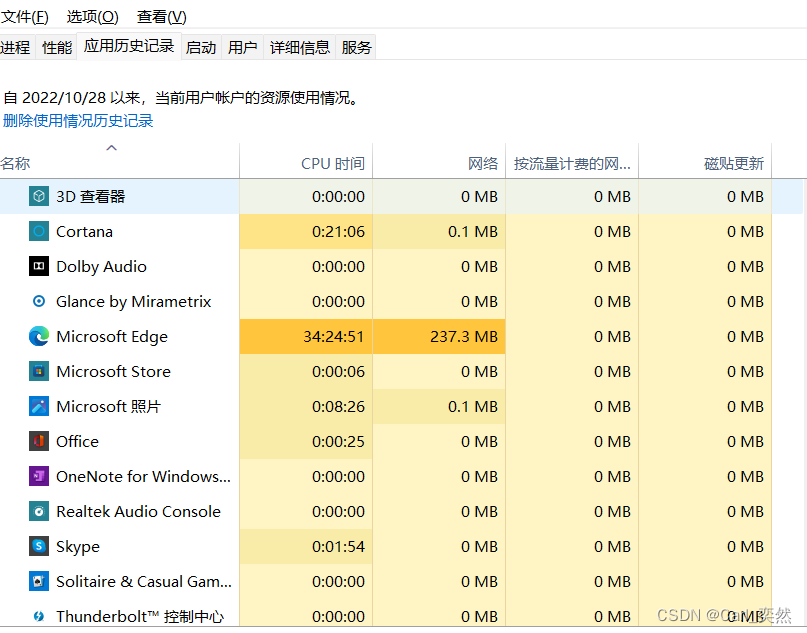Open the 文件(F) menu
The width and height of the screenshot is (807, 633).
coord(24,17)
